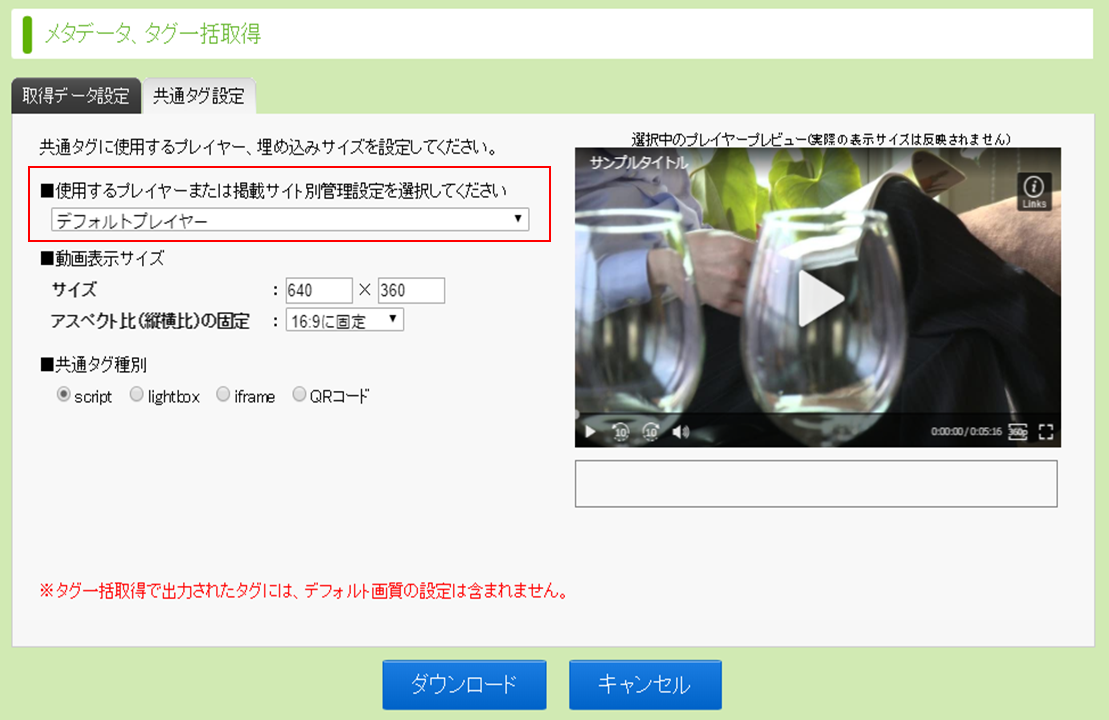Switch to the 取得データ設定 tab
This screenshot has height=720, width=1109.
(76, 96)
